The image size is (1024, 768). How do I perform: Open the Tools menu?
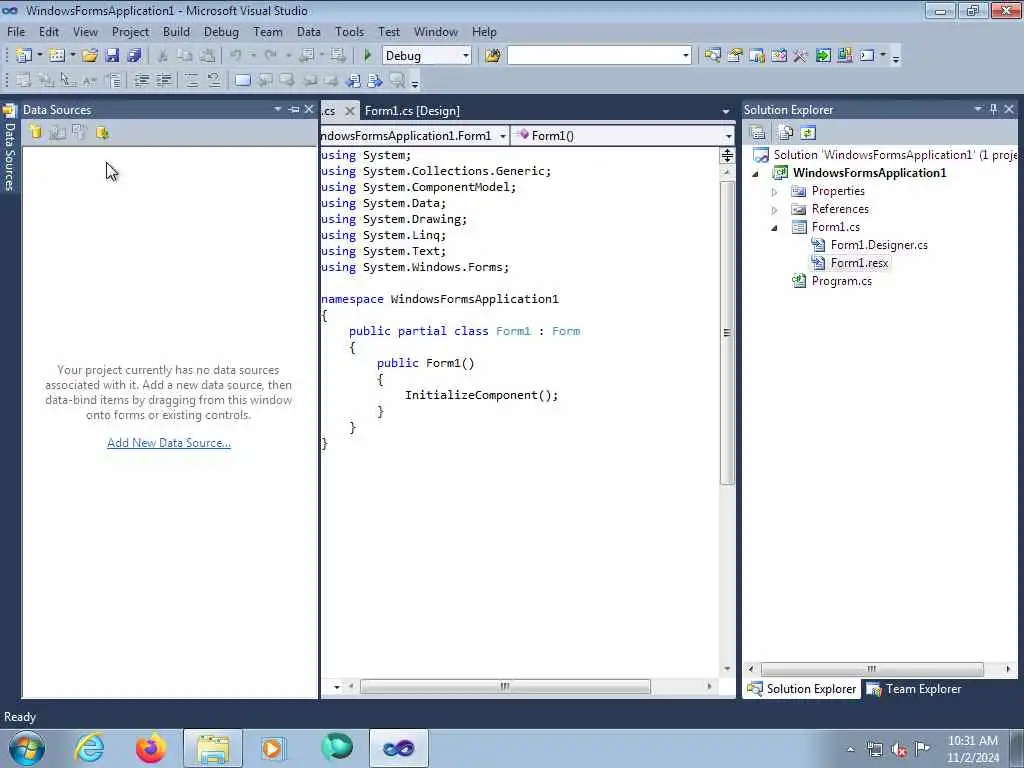point(349,32)
